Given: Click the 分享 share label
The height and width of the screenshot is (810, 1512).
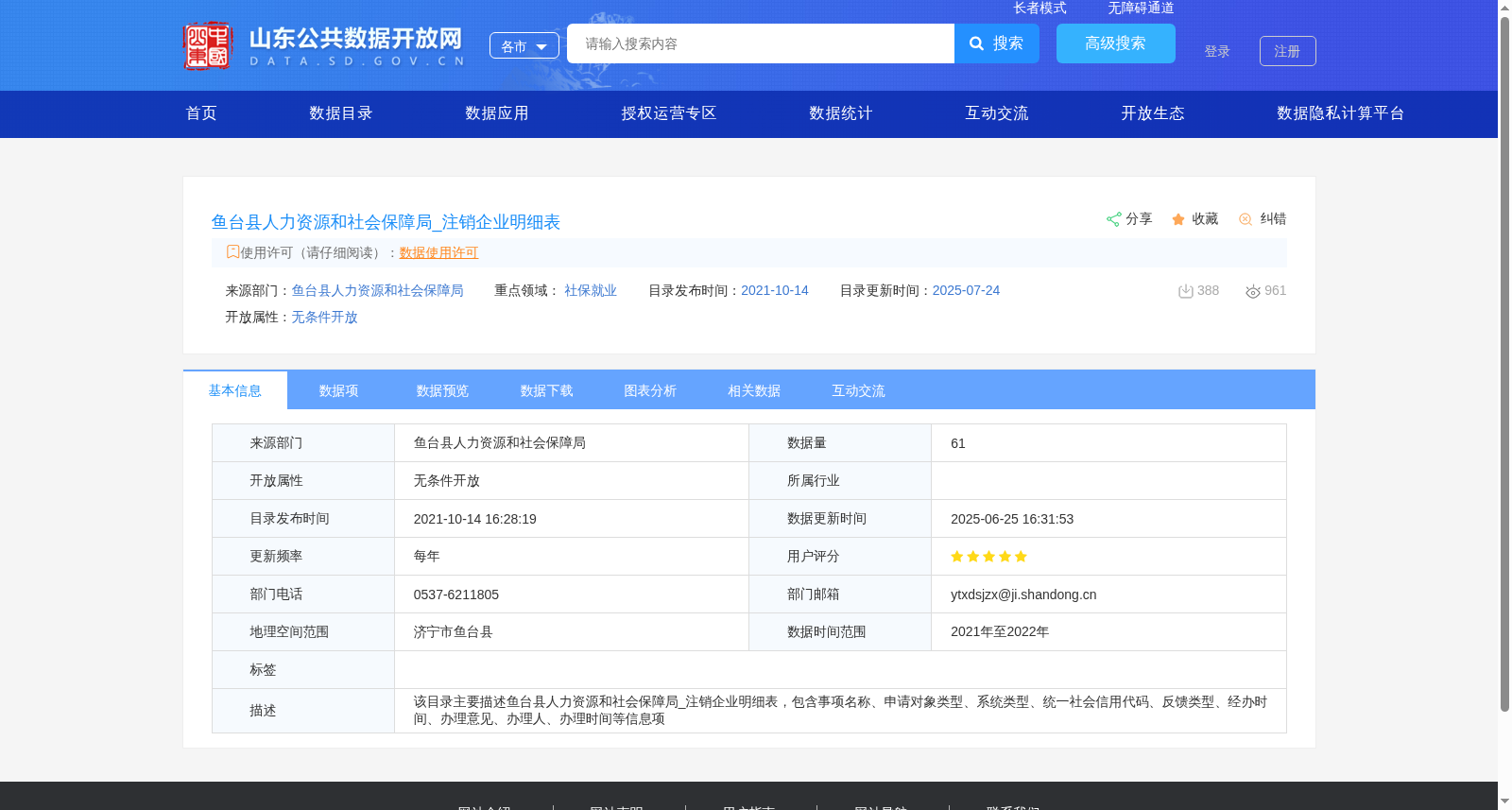Looking at the screenshot, I should 1139,218.
